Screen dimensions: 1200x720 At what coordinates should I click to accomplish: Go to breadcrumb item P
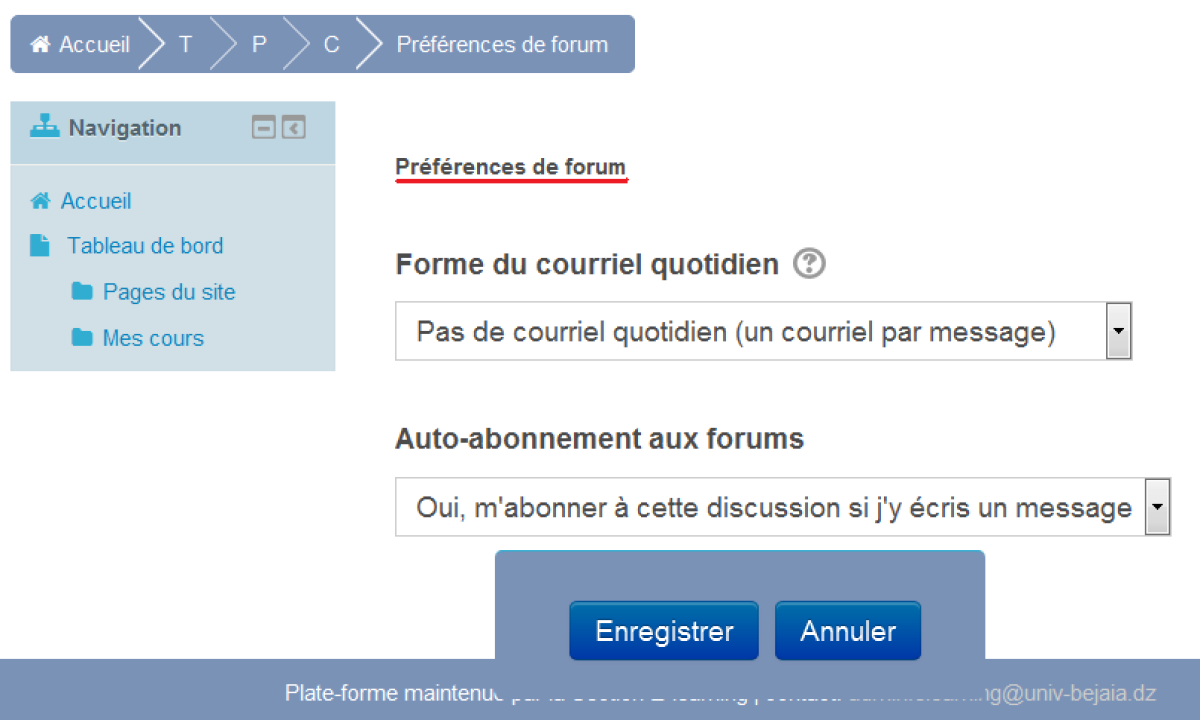[258, 45]
